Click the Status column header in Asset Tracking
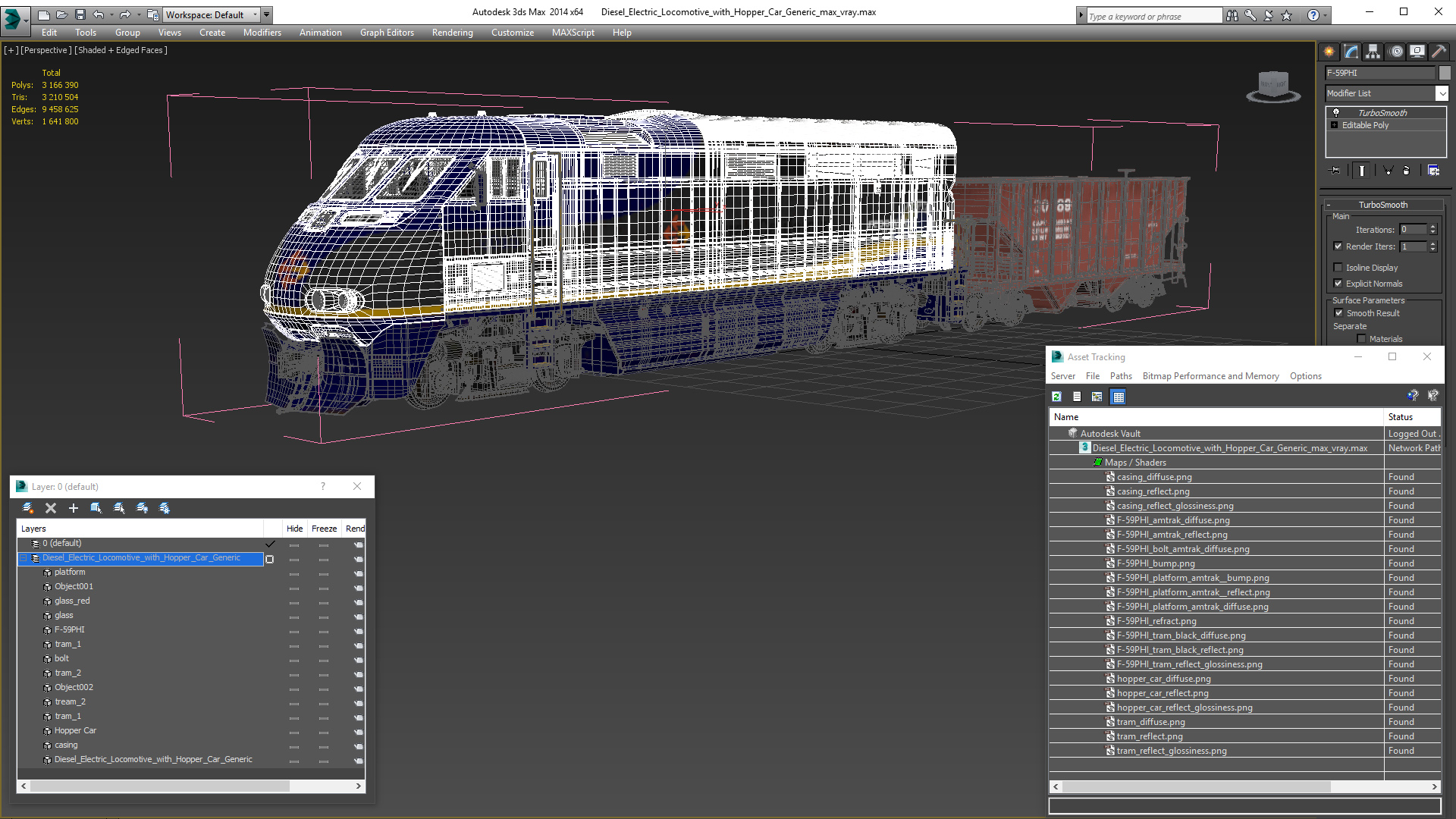This screenshot has width=1456, height=819. [1412, 417]
